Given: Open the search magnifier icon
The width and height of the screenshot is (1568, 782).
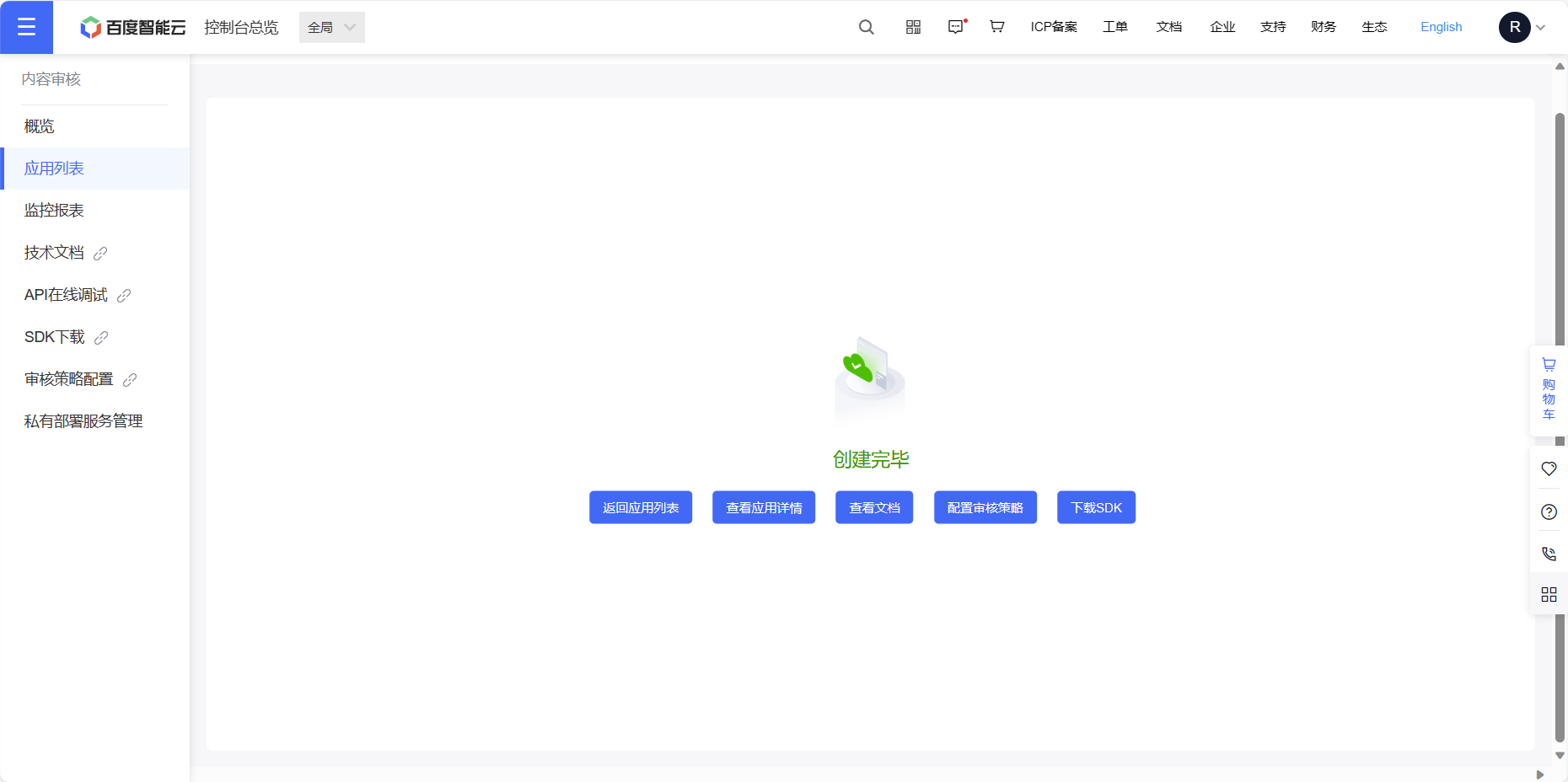Looking at the screenshot, I should tap(866, 27).
